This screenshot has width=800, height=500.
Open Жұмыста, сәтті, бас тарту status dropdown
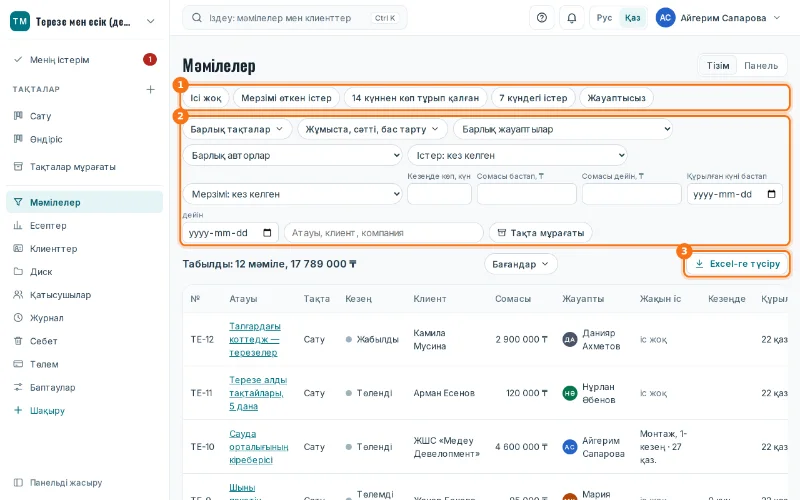coord(372,129)
